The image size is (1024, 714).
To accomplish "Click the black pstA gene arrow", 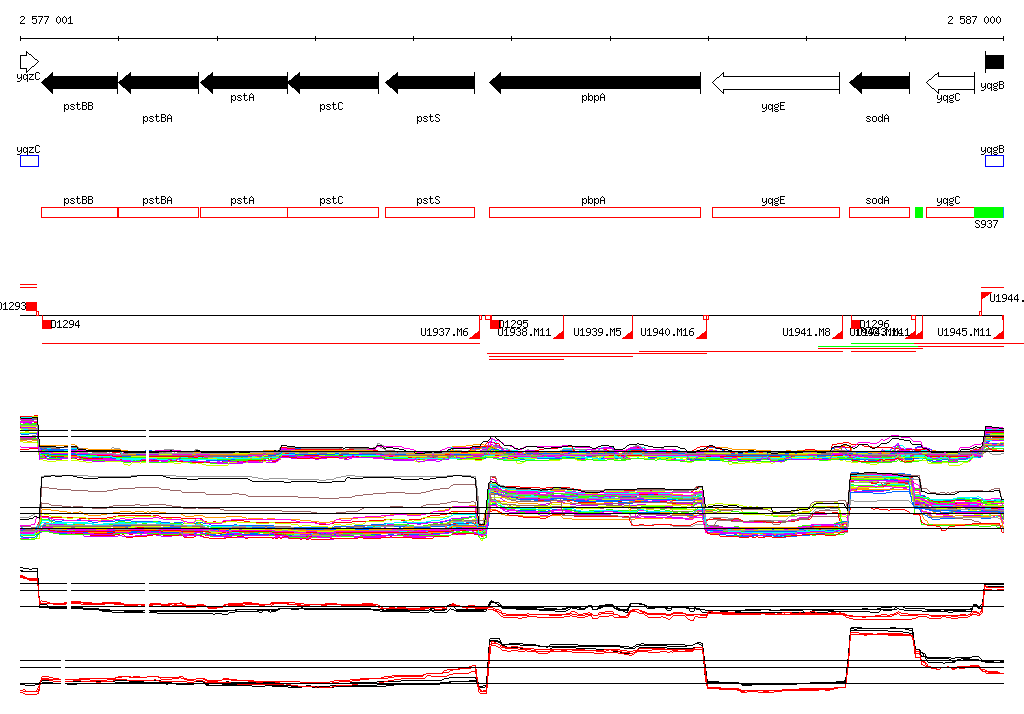I will (244, 83).
